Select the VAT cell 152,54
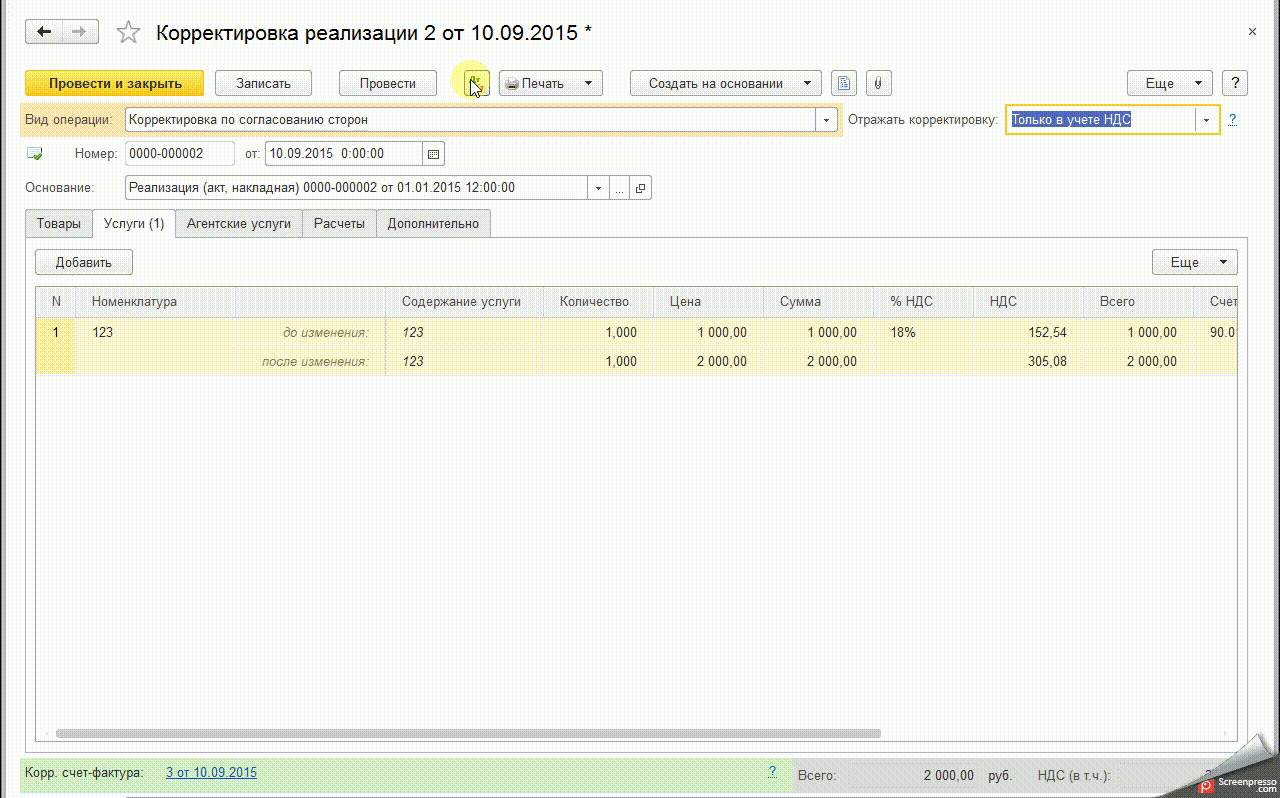Image resolution: width=1280 pixels, height=798 pixels. [1028, 333]
